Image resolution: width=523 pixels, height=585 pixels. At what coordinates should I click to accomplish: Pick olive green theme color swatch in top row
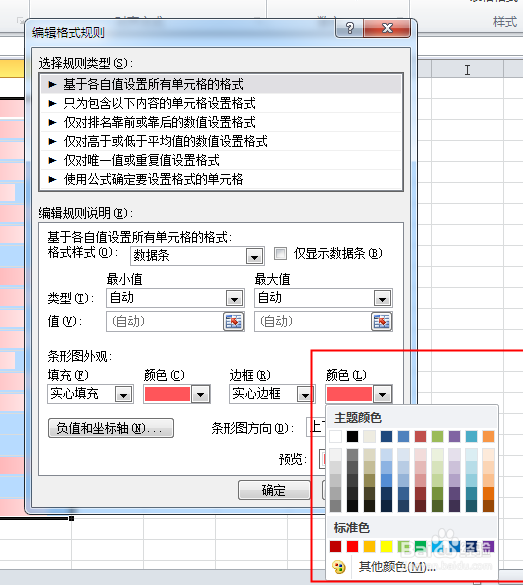pyautogui.click(x=438, y=436)
